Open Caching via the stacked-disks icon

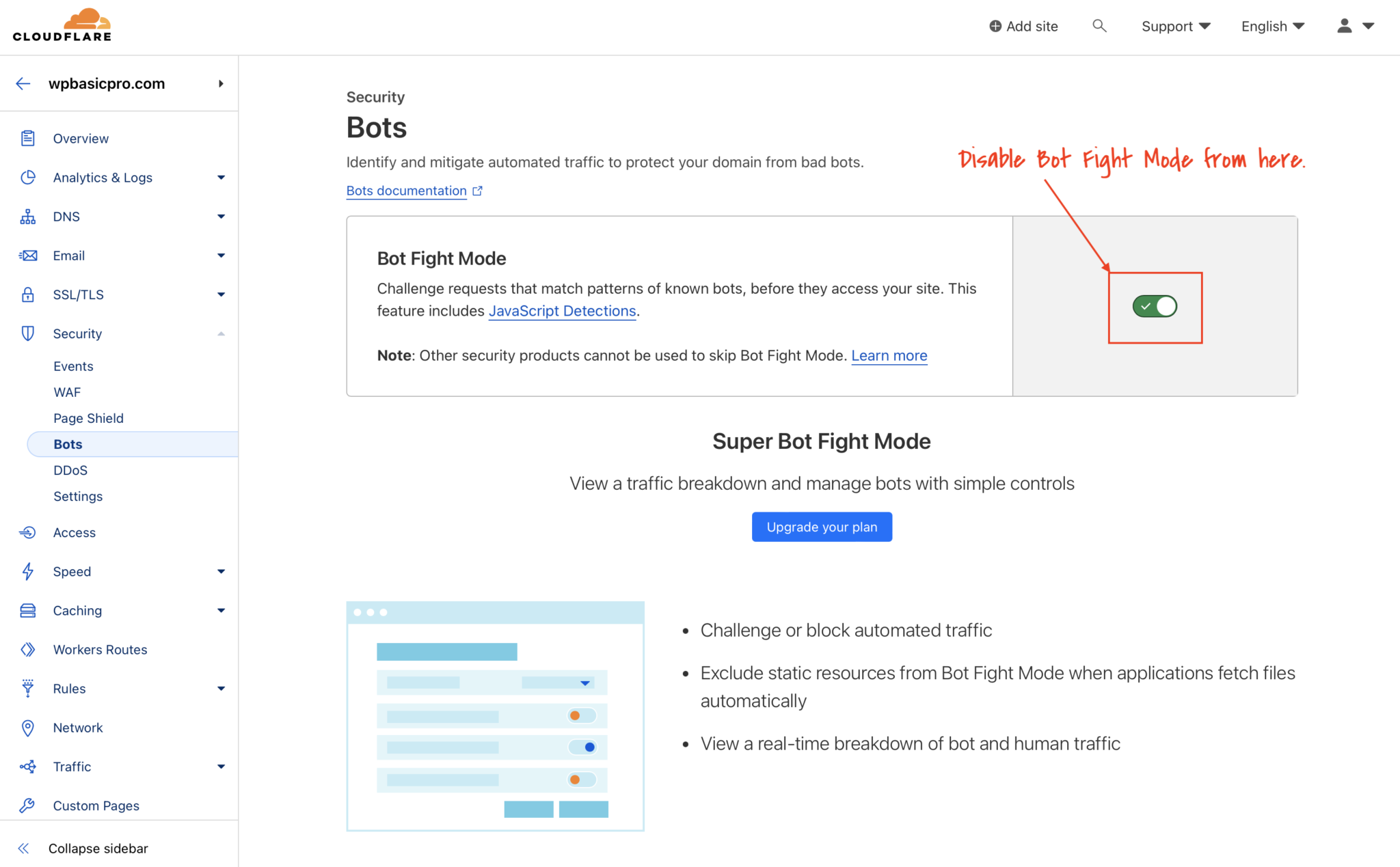(28, 610)
